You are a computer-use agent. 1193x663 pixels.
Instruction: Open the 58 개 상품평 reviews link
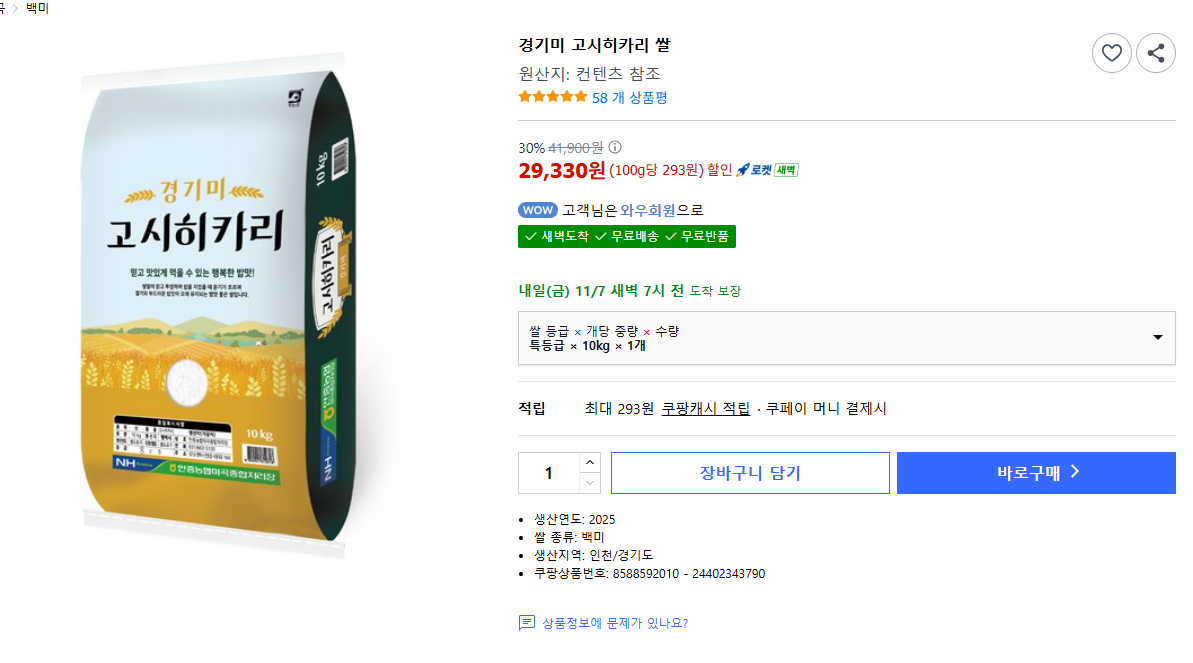[x=630, y=97]
